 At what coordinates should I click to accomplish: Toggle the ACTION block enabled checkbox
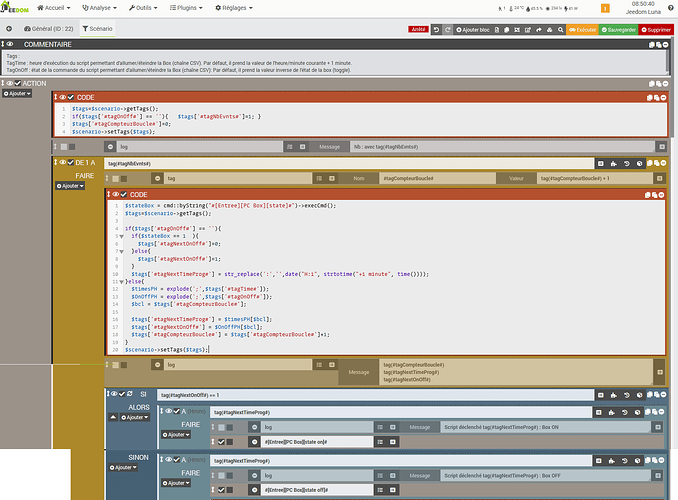[18, 83]
